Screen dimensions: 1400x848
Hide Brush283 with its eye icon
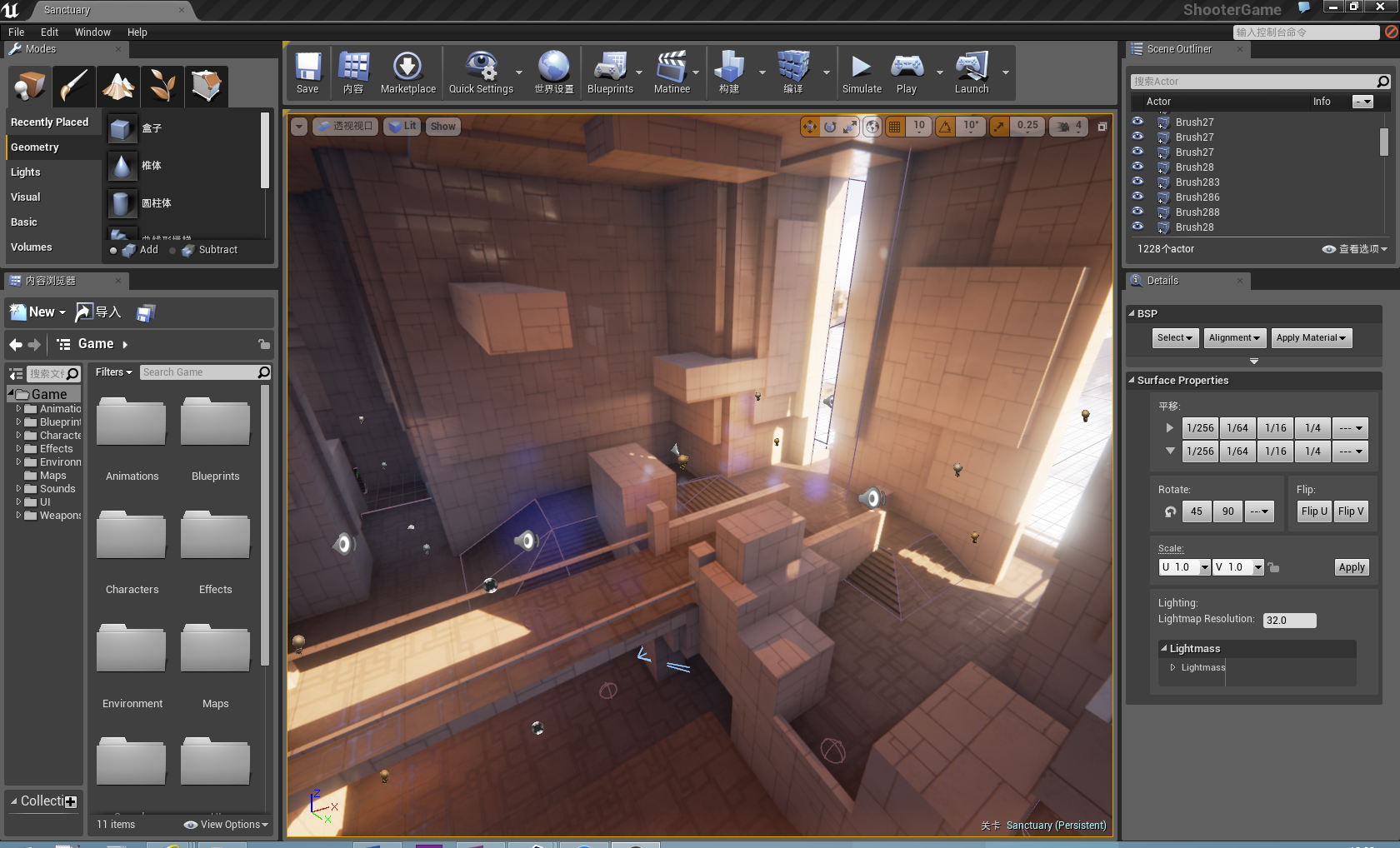tap(1137, 182)
